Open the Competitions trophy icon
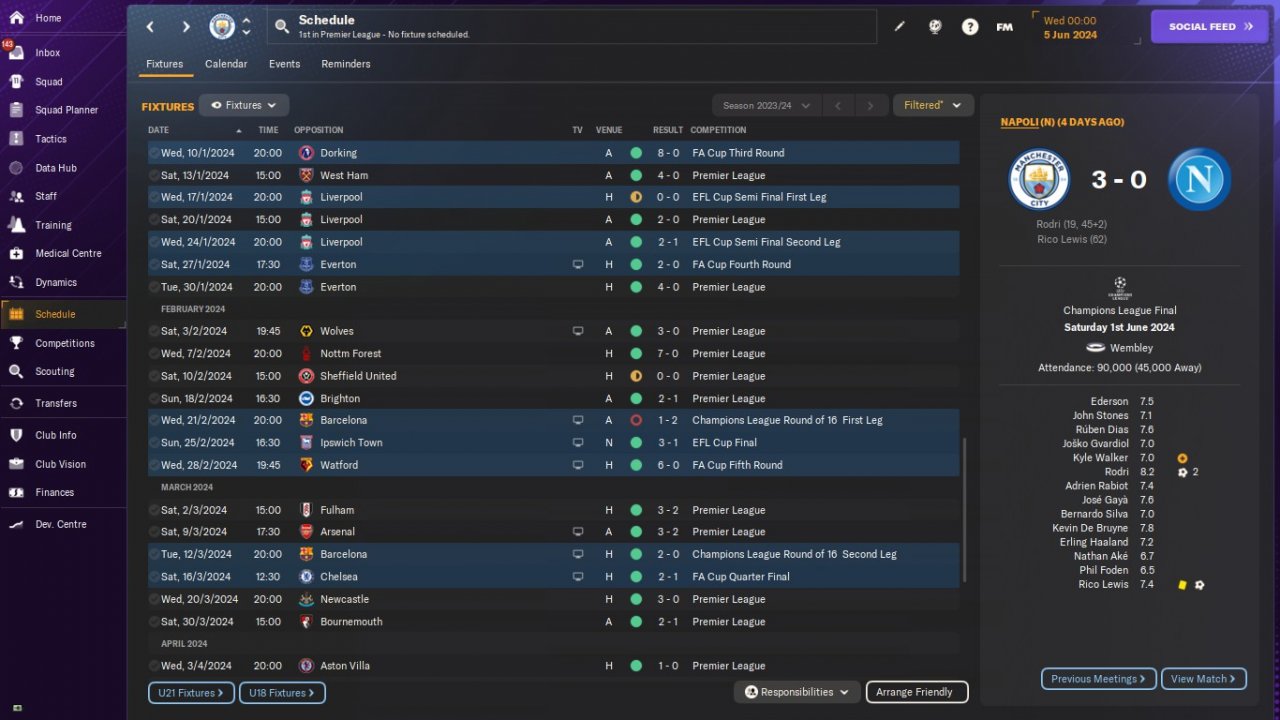The image size is (1280, 720). coord(16,343)
